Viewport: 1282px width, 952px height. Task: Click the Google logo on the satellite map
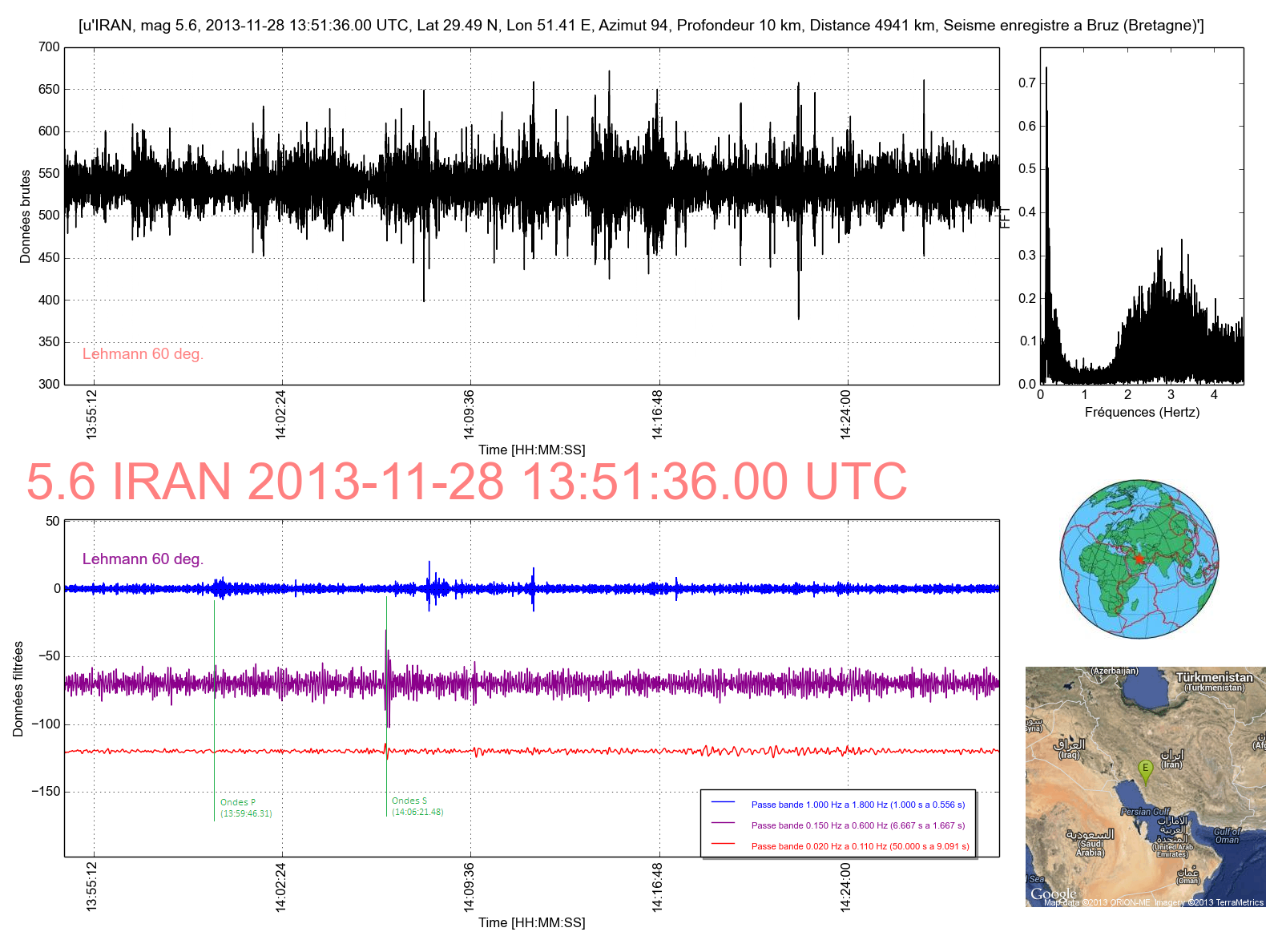[1053, 894]
